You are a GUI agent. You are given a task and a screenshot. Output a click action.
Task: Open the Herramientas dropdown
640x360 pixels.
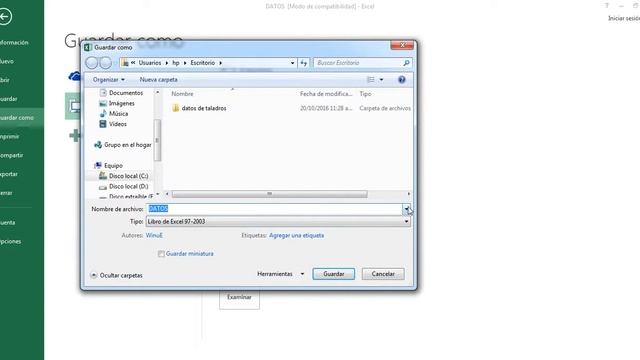coord(281,274)
